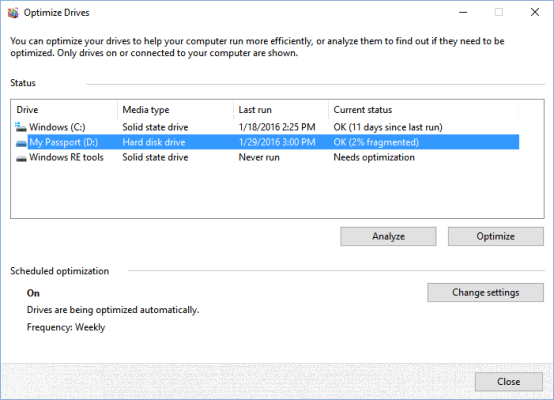The width and height of the screenshot is (554, 400).
Task: Click the Close button at the bottom
Action: click(x=509, y=382)
